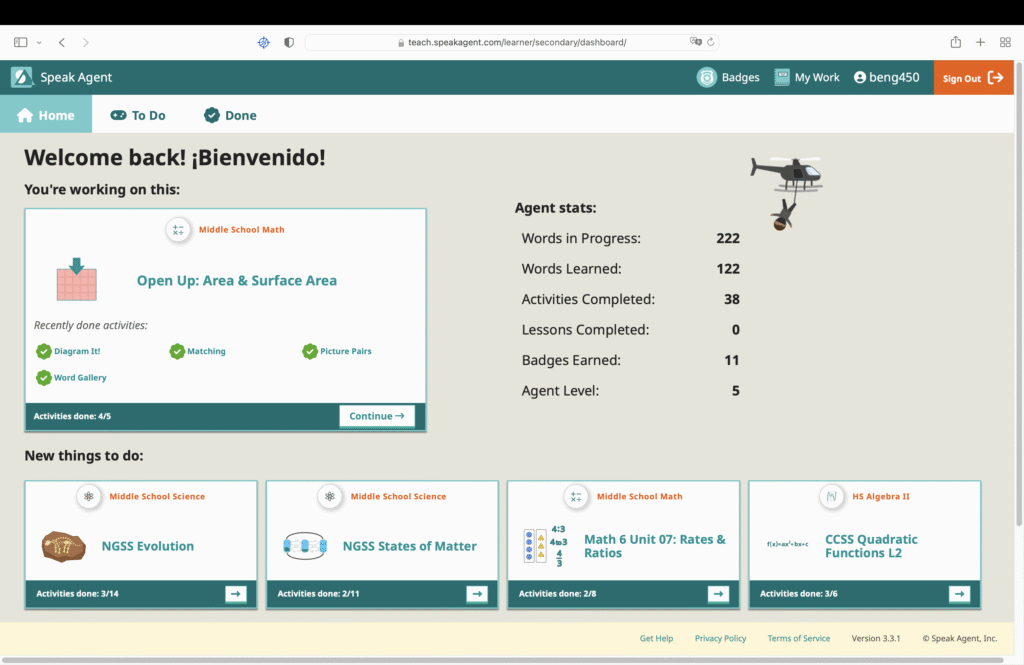Expand the sidebar dropdown chevron

(x=39, y=42)
